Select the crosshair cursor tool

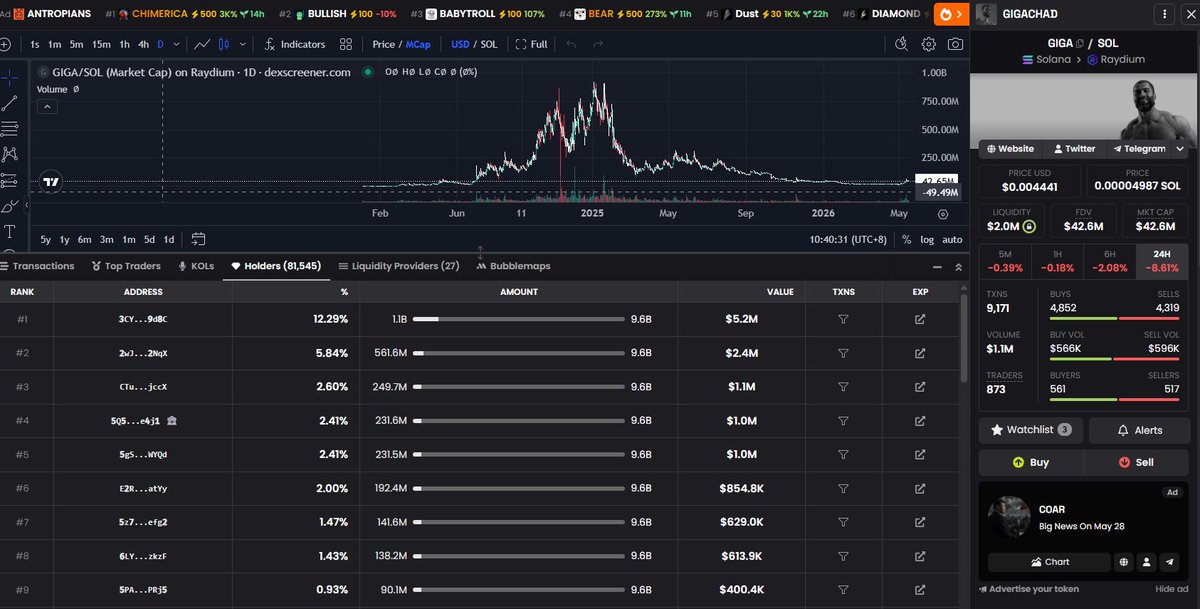point(10,77)
